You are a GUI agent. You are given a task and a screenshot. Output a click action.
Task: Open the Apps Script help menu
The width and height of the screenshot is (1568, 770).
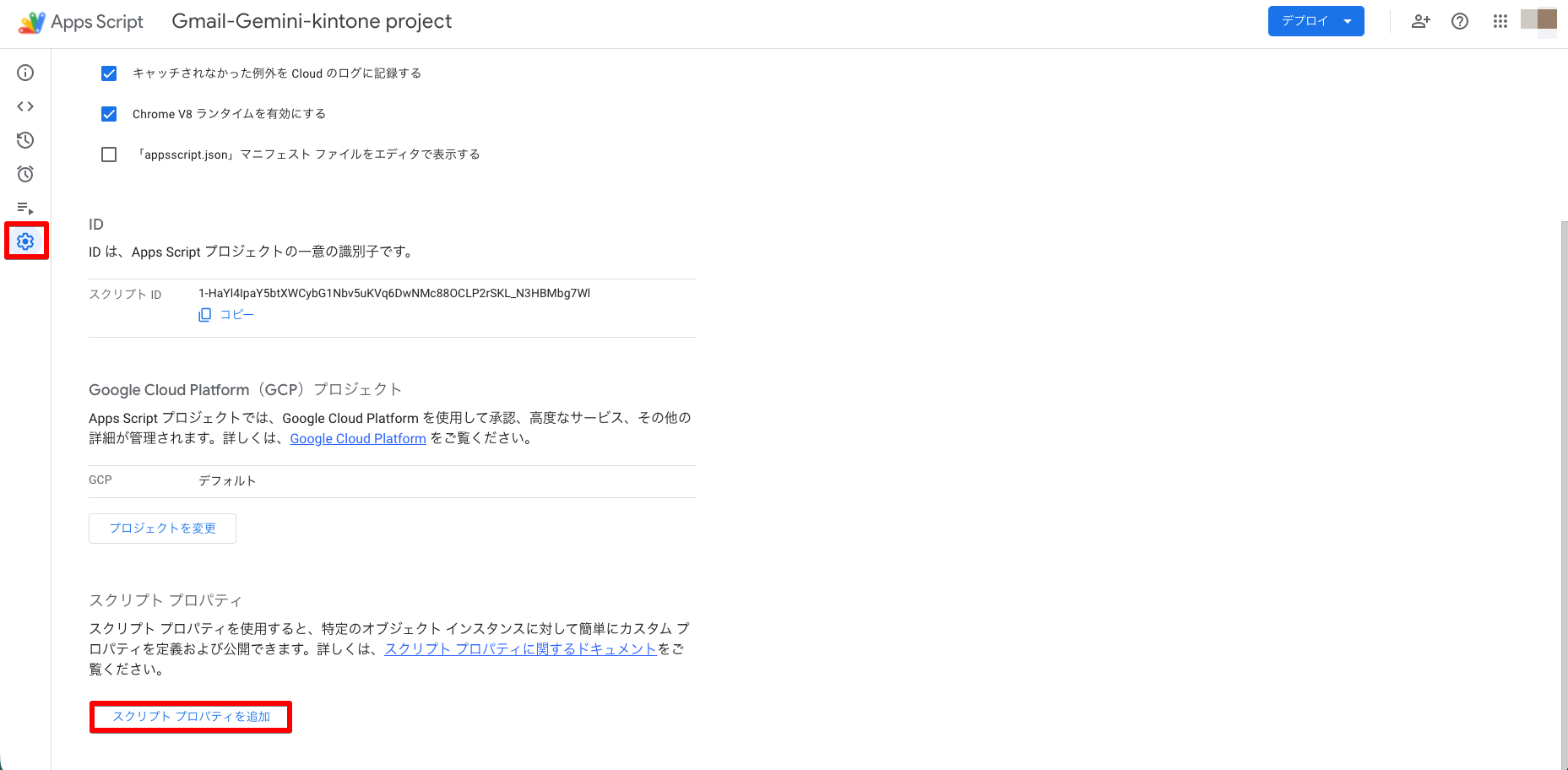1460,22
